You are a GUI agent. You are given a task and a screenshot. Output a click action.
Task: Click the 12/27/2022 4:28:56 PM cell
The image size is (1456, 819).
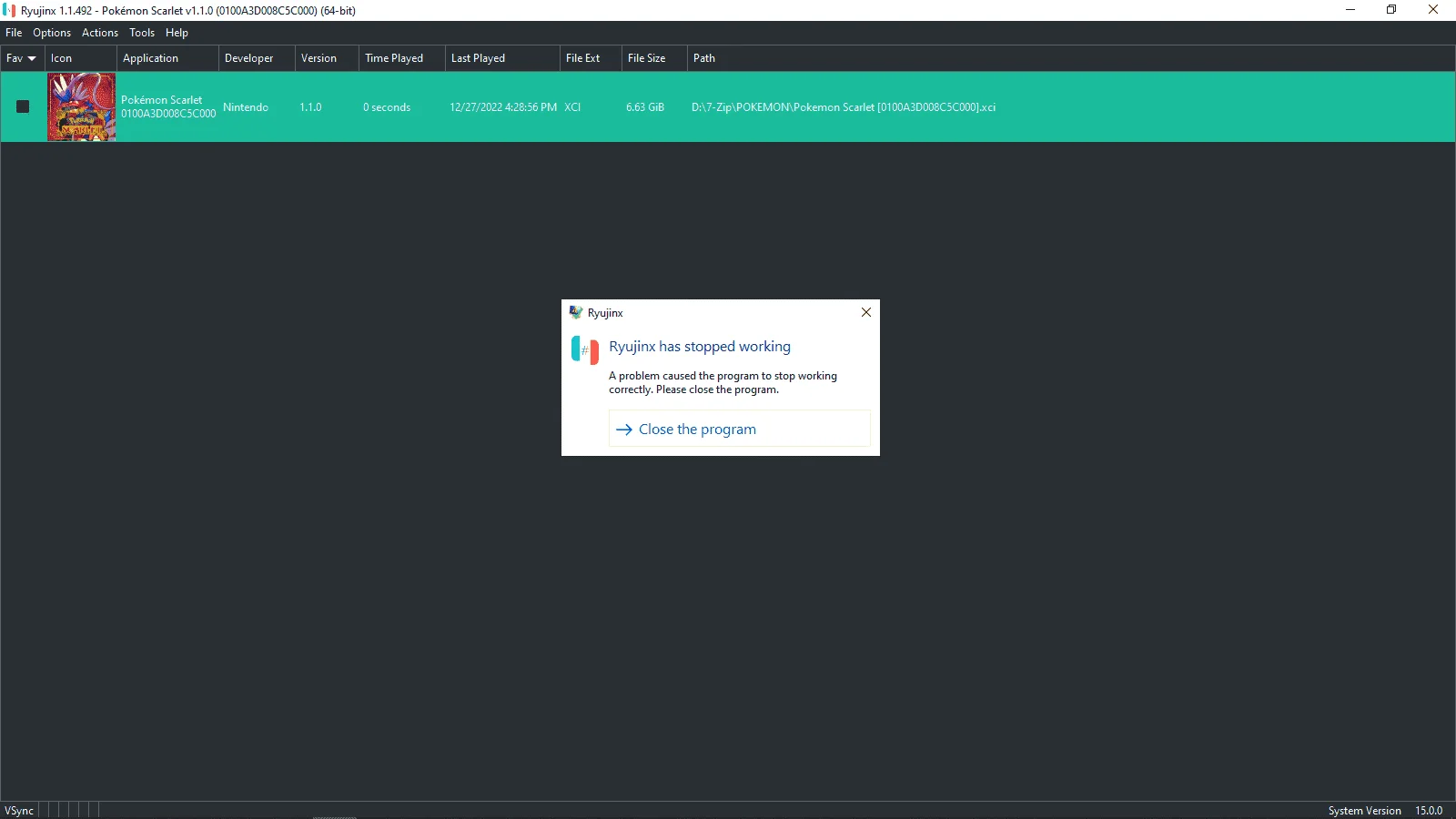[x=503, y=107]
